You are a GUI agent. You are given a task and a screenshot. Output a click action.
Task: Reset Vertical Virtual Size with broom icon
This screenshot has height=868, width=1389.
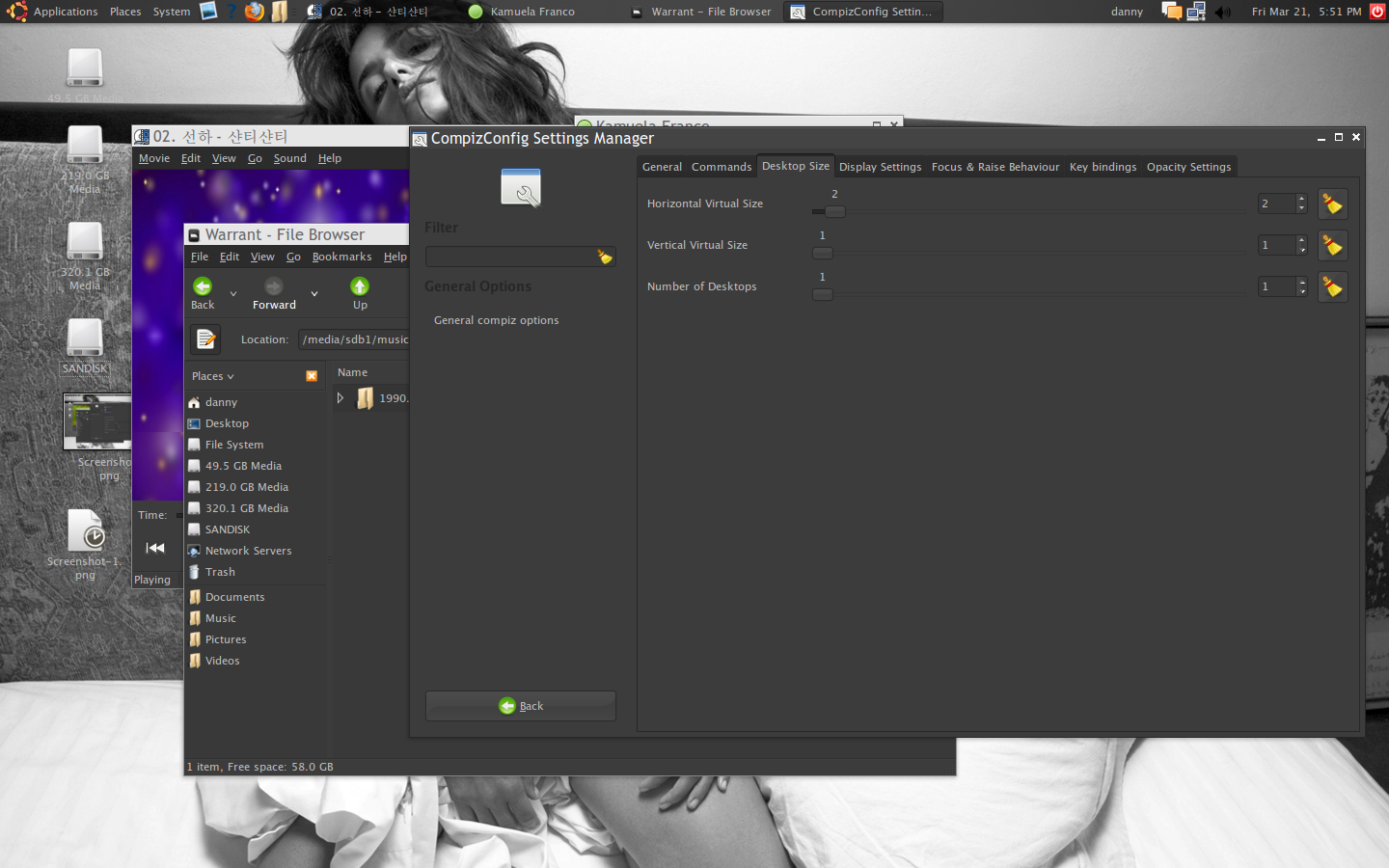(1332, 246)
